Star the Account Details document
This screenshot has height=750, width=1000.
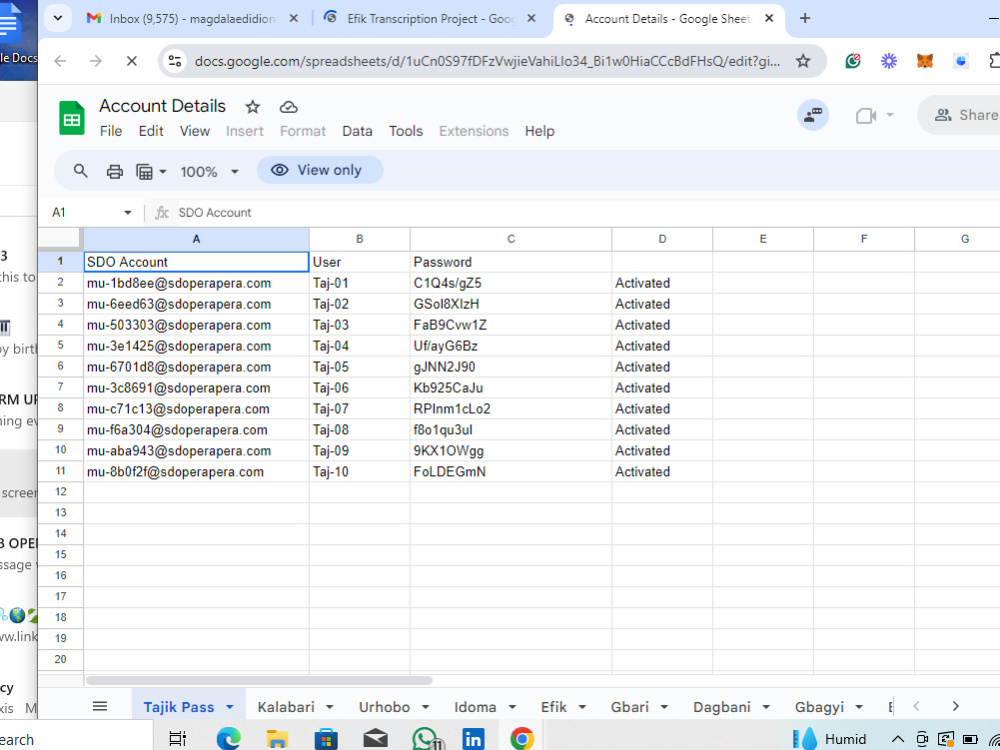click(253, 107)
